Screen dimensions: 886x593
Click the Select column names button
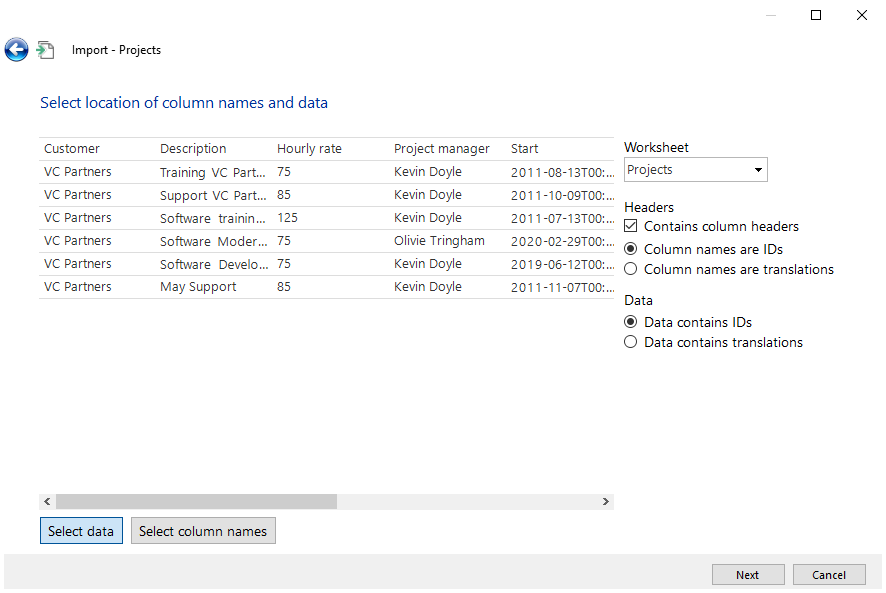click(203, 531)
